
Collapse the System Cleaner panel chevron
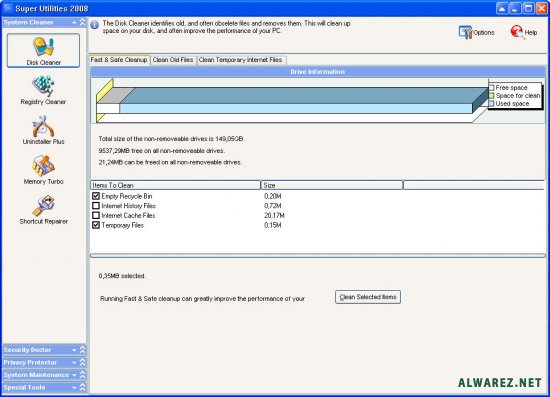click(82, 22)
